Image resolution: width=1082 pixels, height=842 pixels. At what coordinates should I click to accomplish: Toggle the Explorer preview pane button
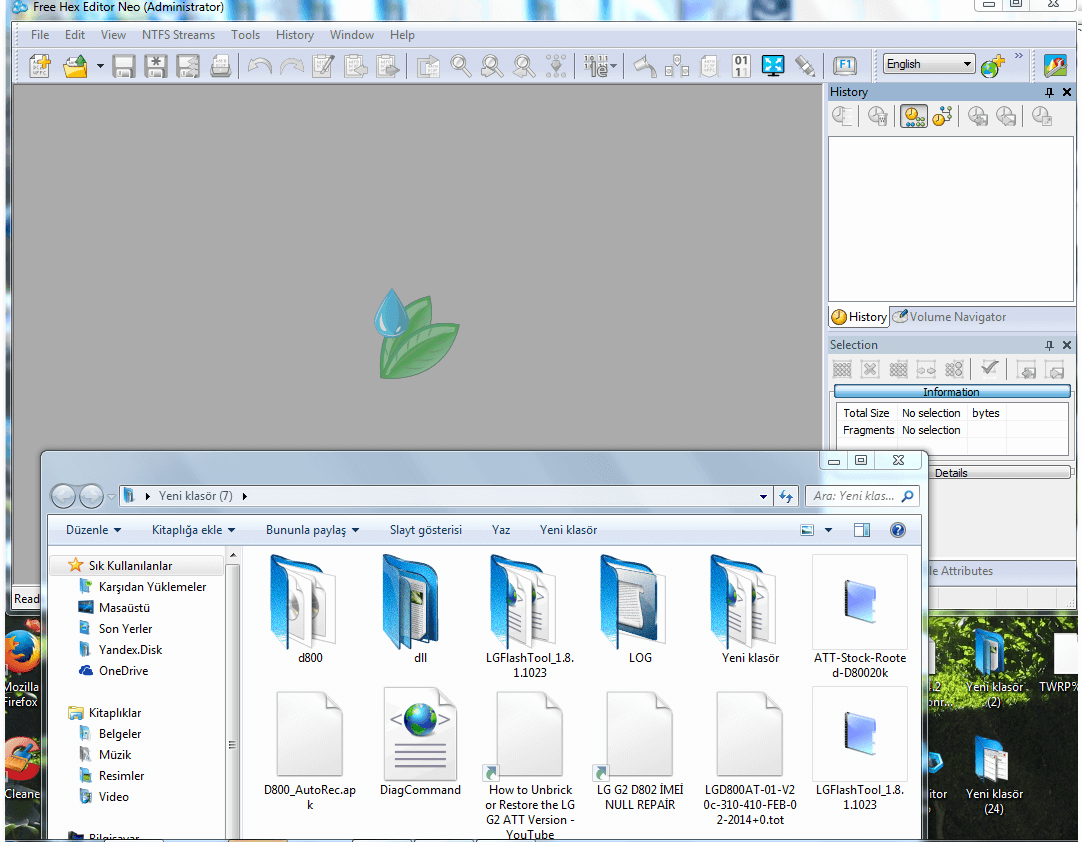click(x=862, y=530)
